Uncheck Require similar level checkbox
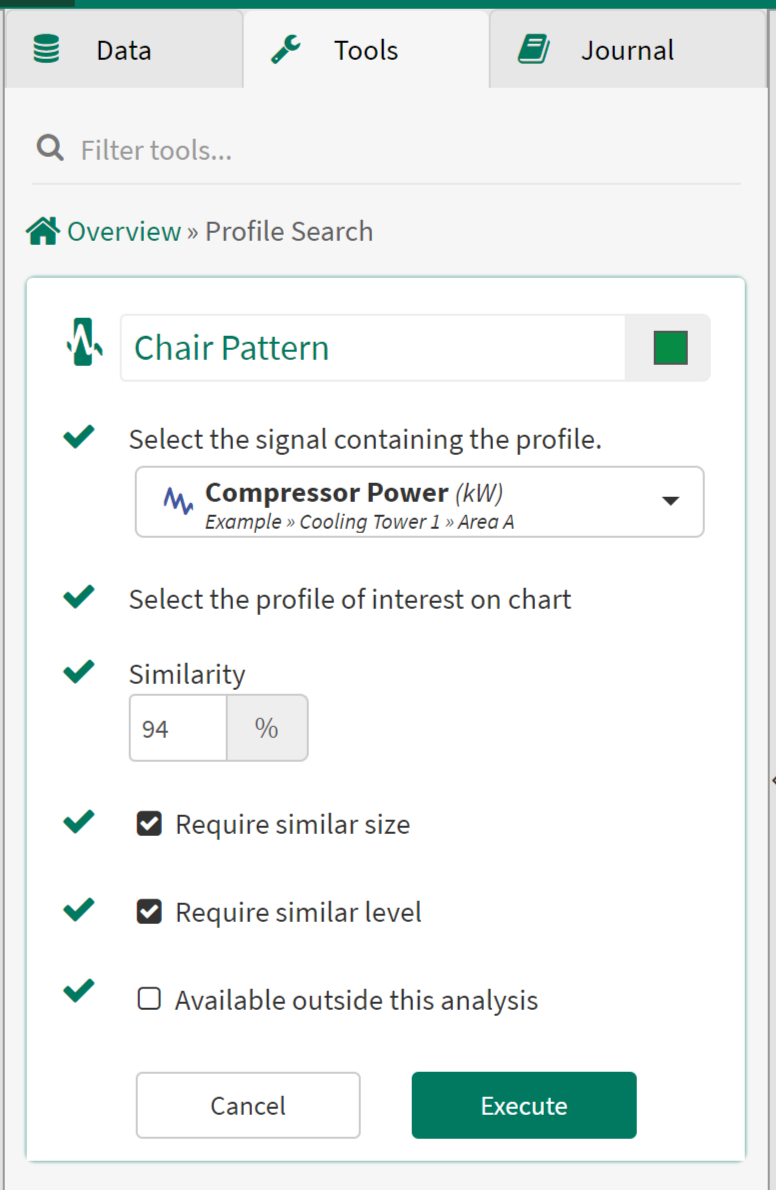776x1190 pixels. [149, 912]
